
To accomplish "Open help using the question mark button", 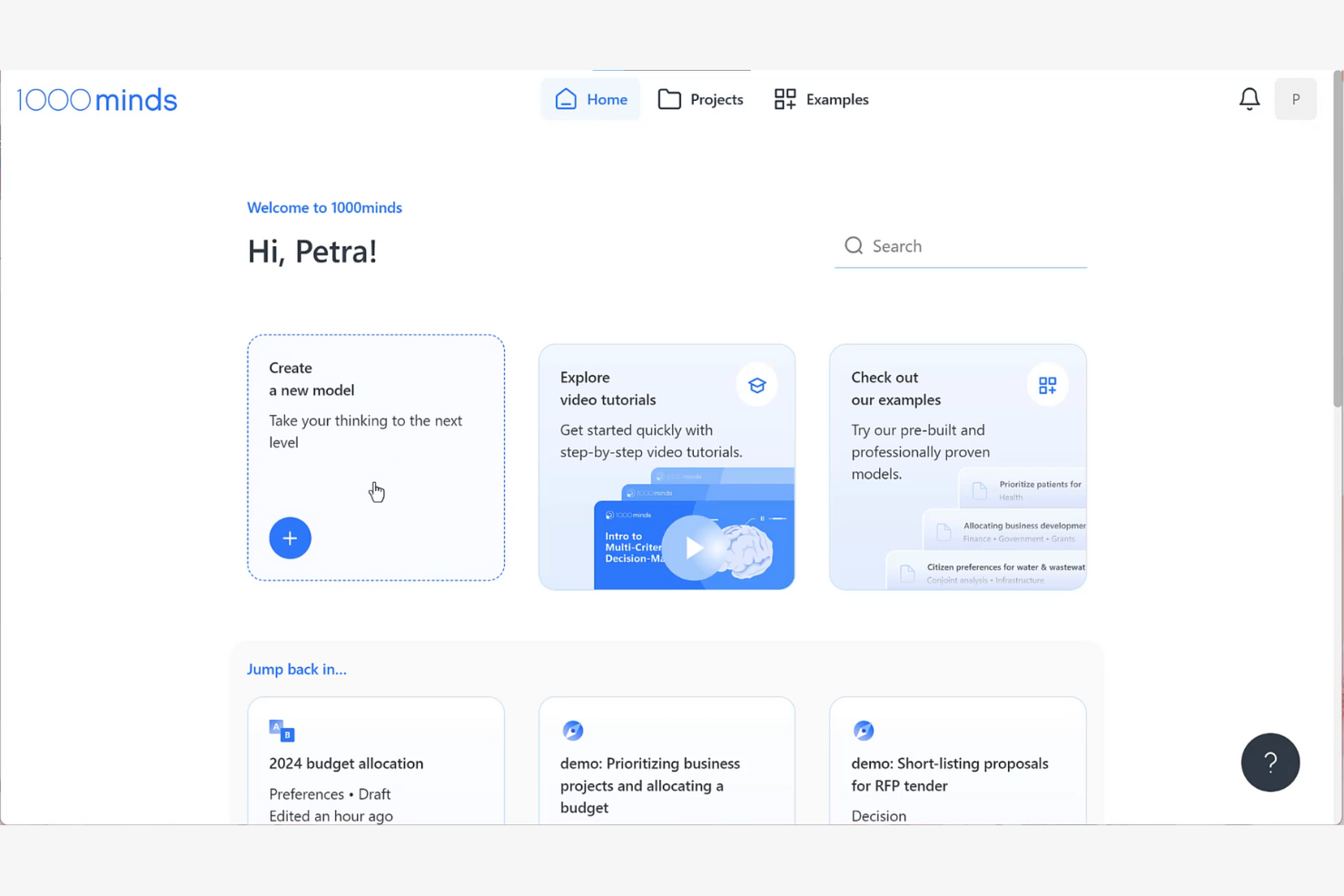I will tap(1270, 763).
